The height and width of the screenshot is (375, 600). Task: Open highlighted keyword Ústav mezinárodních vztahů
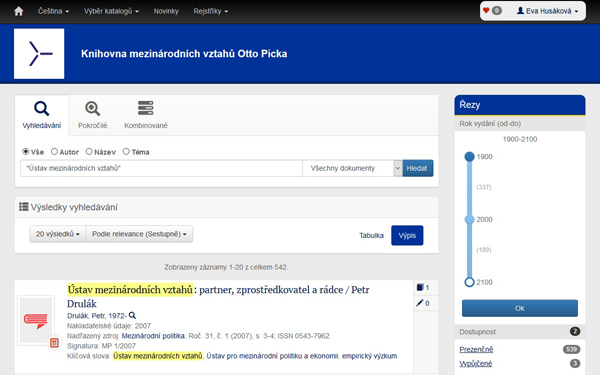click(158, 356)
